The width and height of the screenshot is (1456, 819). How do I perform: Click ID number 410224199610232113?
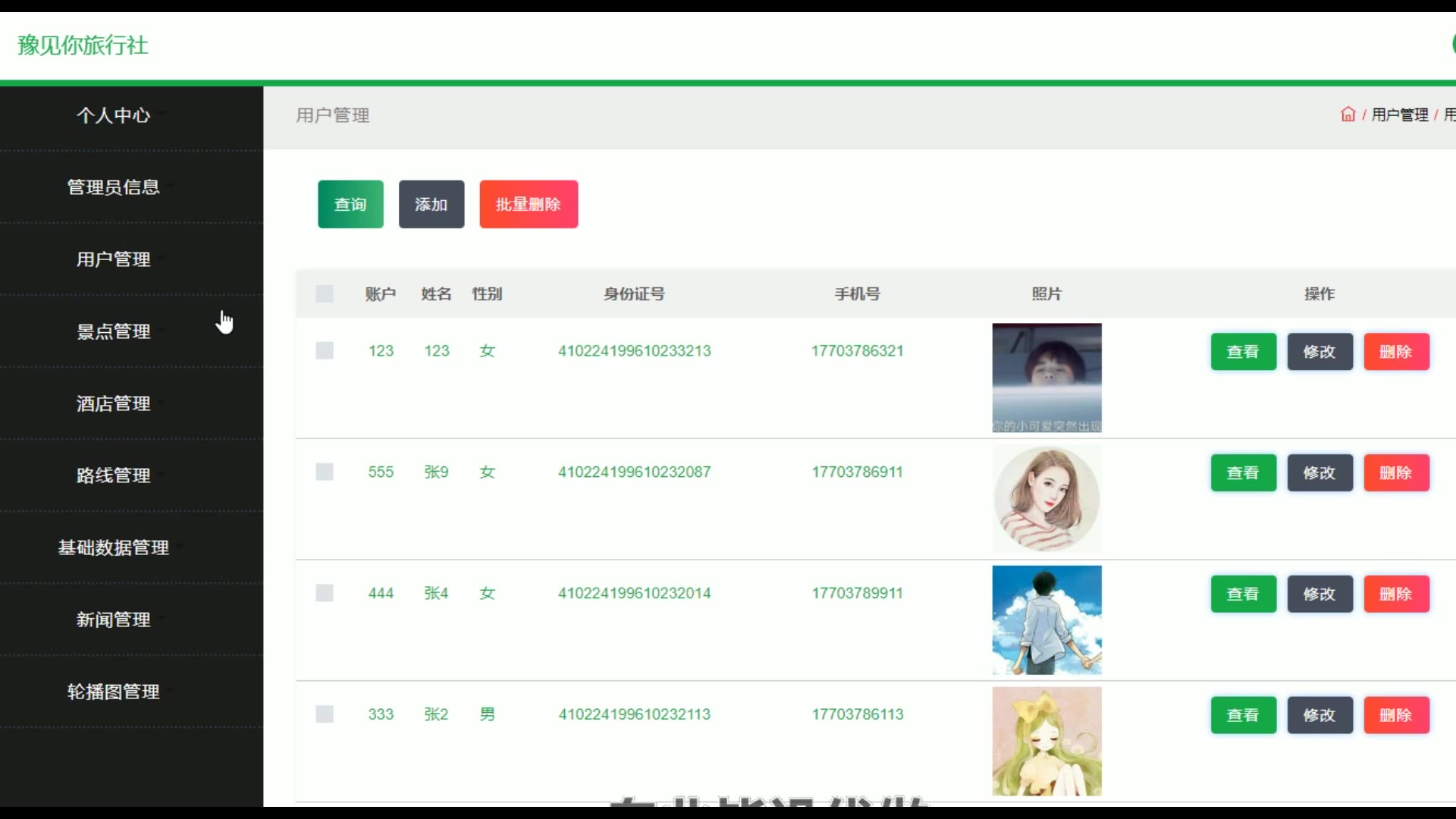(635, 714)
